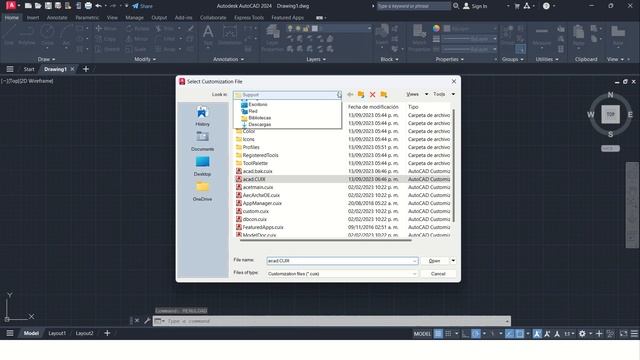Click Share in the title bar

point(142,6)
